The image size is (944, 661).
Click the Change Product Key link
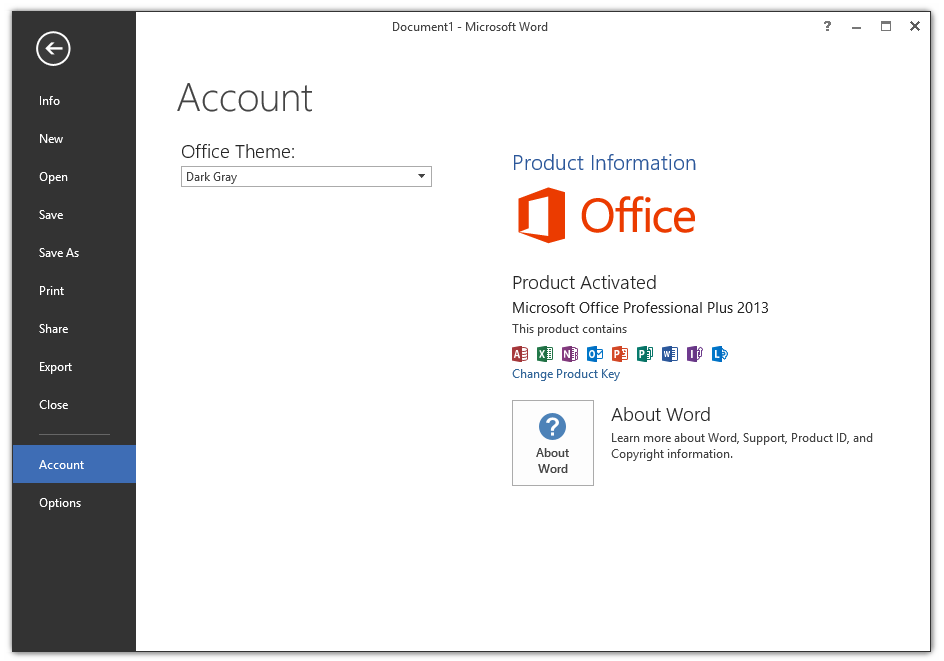point(566,374)
